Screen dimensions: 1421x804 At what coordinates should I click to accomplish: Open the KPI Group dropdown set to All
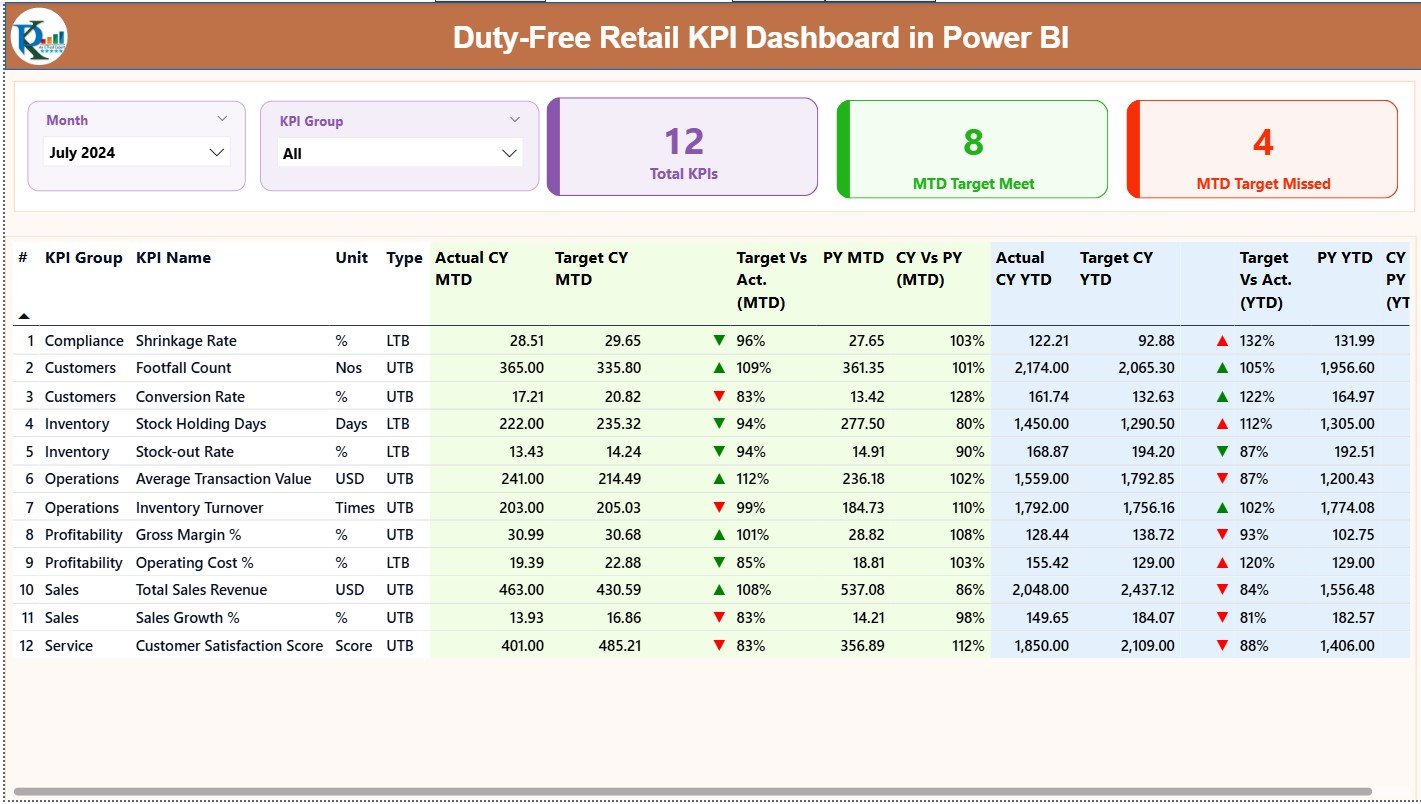399,152
